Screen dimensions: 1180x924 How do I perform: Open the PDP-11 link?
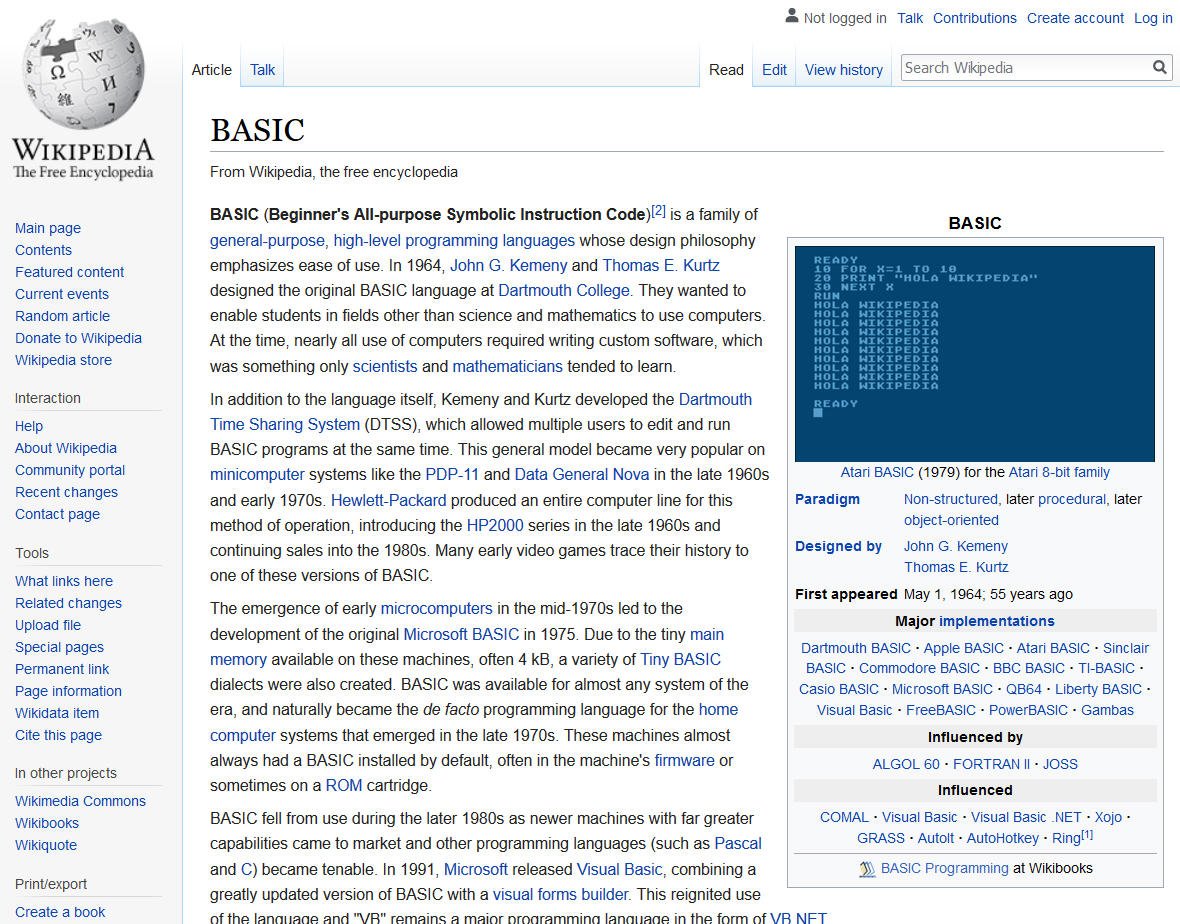452,475
